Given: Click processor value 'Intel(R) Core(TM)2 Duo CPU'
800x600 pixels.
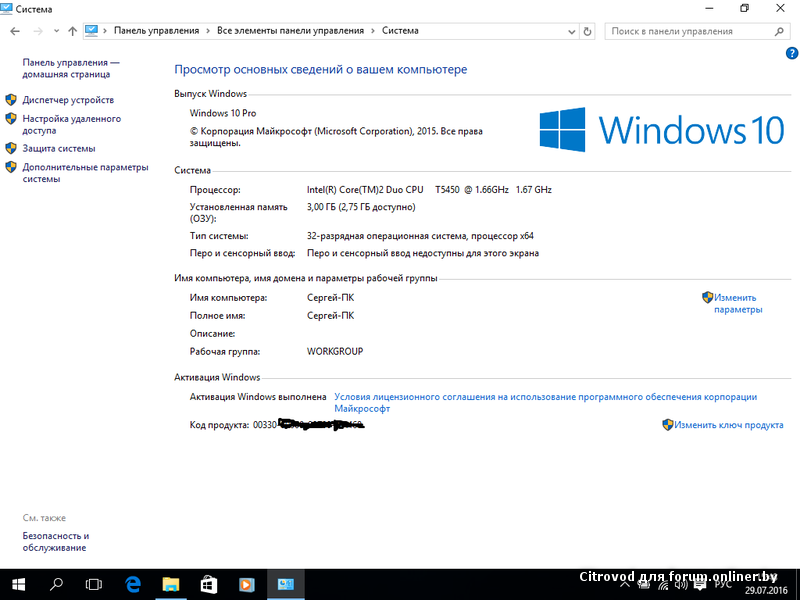Looking at the screenshot, I should point(365,190).
